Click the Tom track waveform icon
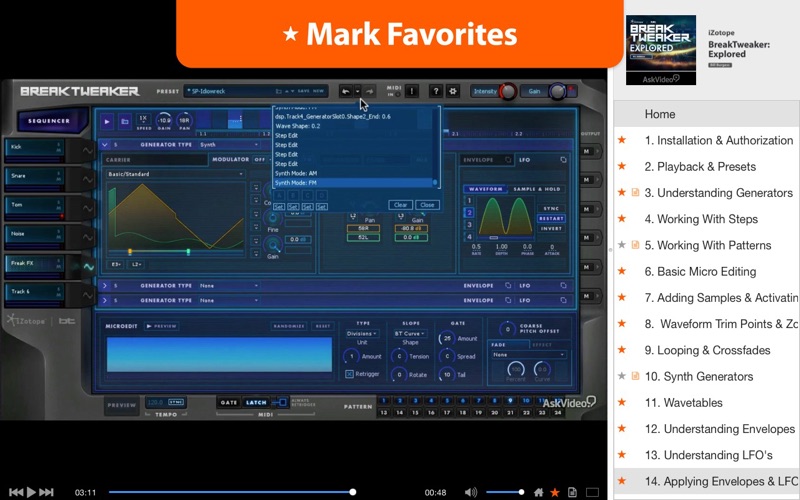 pos(88,209)
